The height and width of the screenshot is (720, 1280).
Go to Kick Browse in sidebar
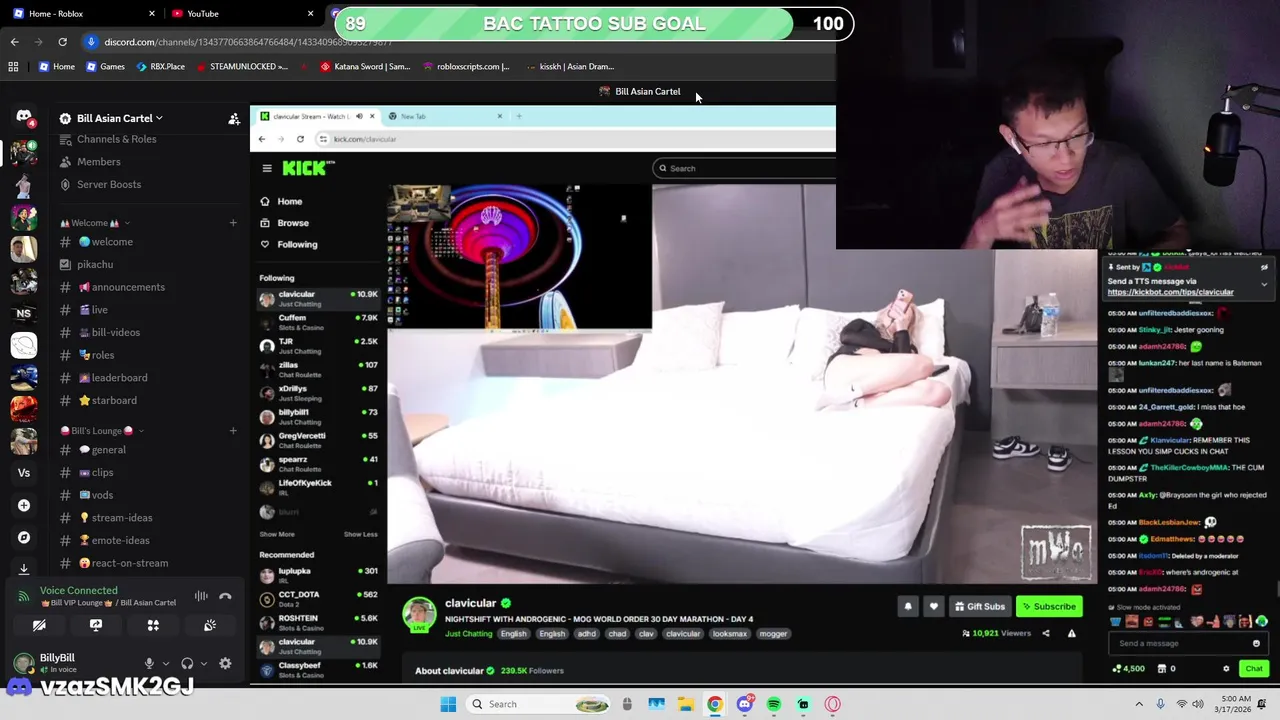click(285, 223)
